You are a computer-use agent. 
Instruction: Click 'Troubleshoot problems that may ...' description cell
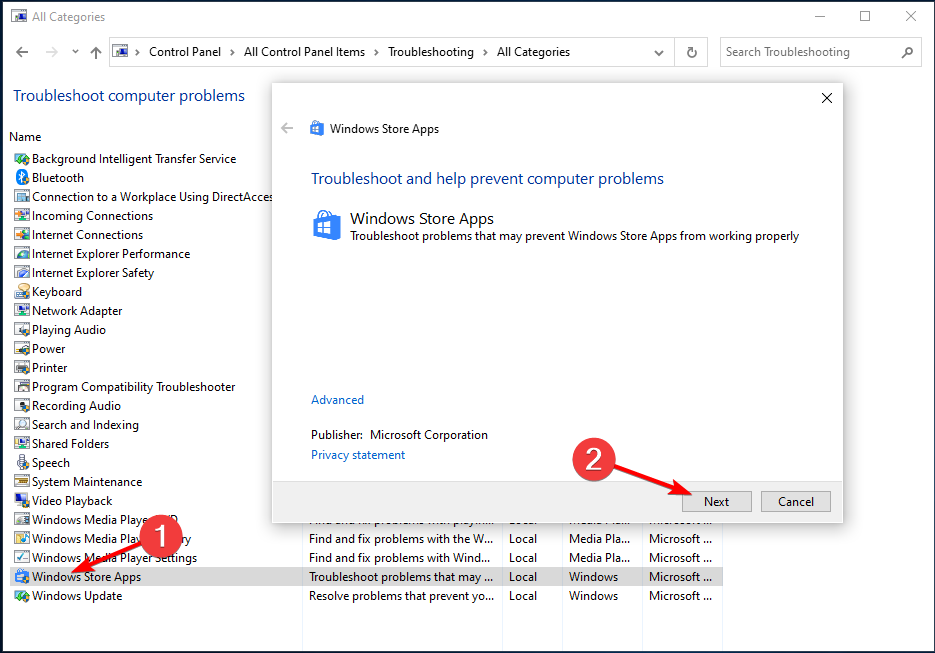401,577
